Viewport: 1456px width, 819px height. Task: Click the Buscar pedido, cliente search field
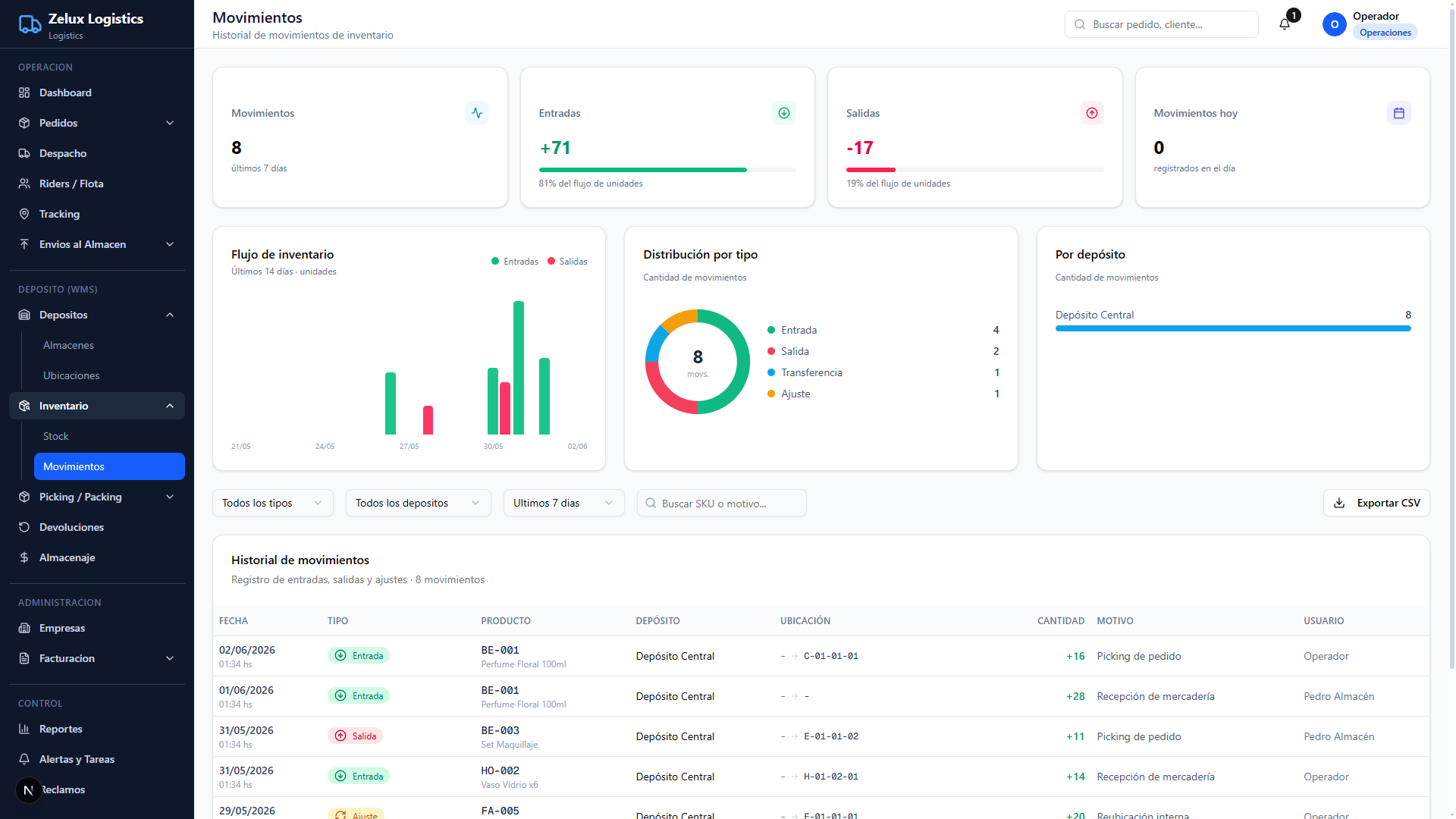tap(1162, 24)
